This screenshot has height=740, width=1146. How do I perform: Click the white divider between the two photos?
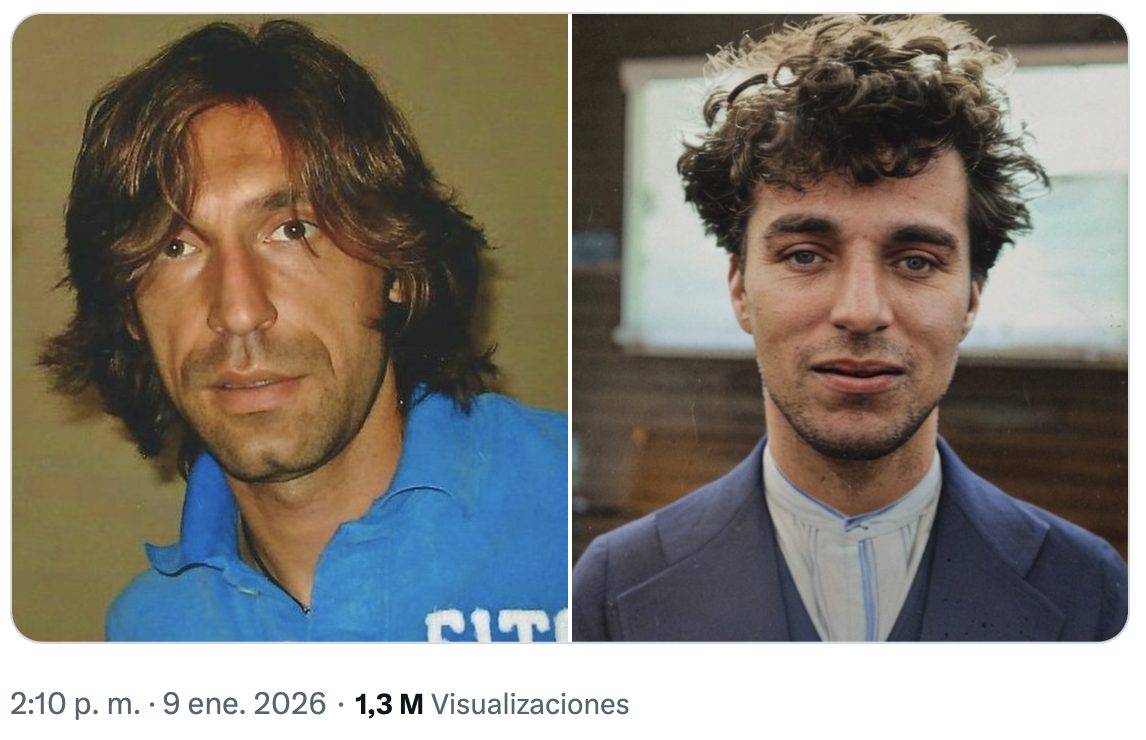570,328
